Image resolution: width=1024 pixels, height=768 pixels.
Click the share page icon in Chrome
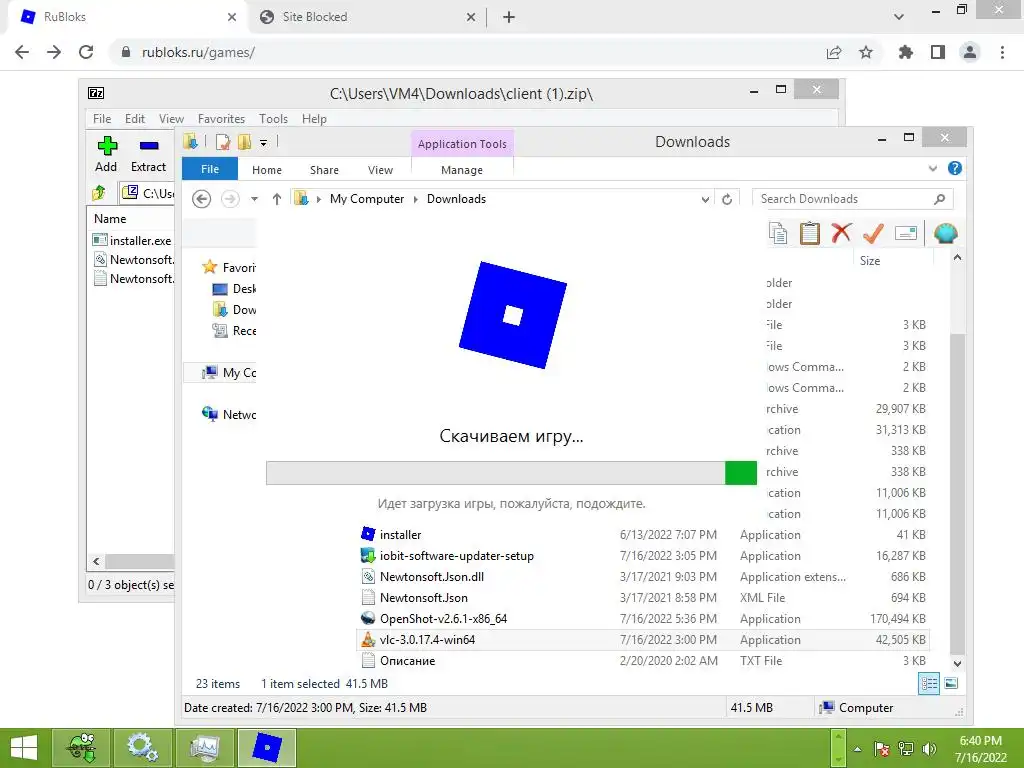[x=834, y=52]
